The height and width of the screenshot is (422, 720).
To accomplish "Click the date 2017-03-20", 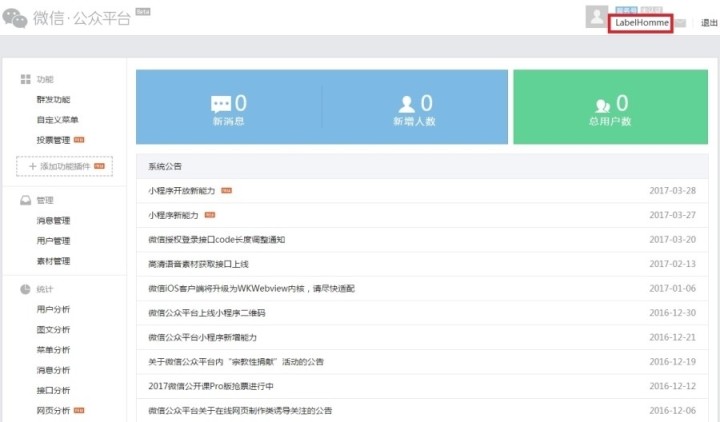I will point(672,239).
